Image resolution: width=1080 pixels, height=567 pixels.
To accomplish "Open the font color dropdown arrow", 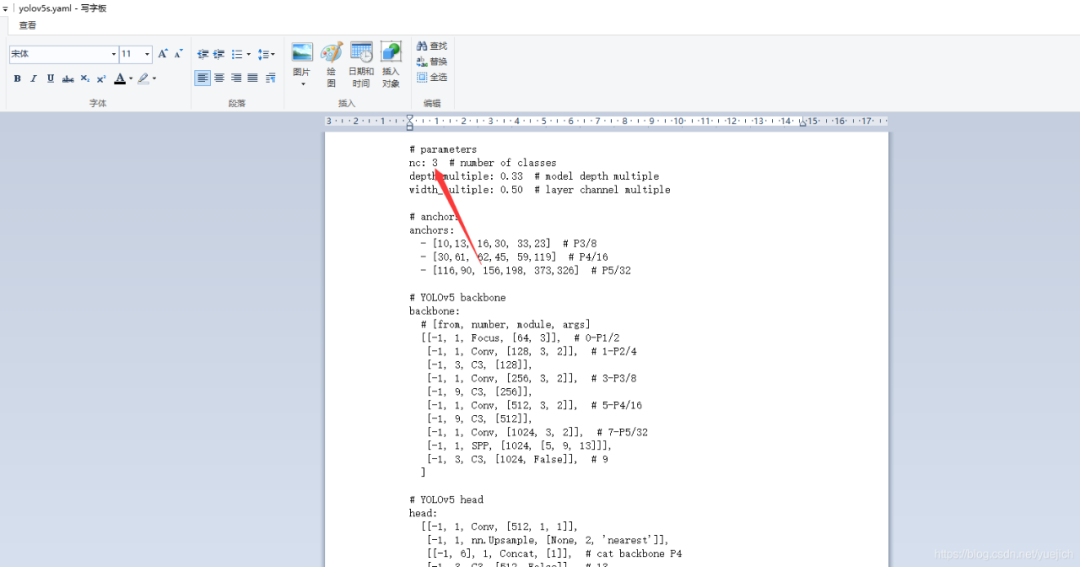I will (x=131, y=79).
